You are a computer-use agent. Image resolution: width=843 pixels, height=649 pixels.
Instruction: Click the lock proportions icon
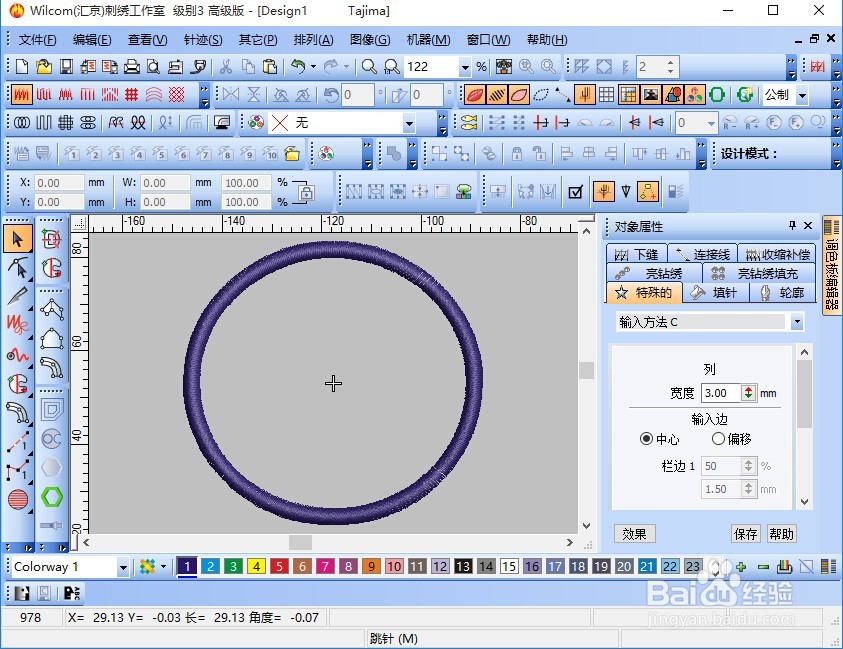[306, 192]
